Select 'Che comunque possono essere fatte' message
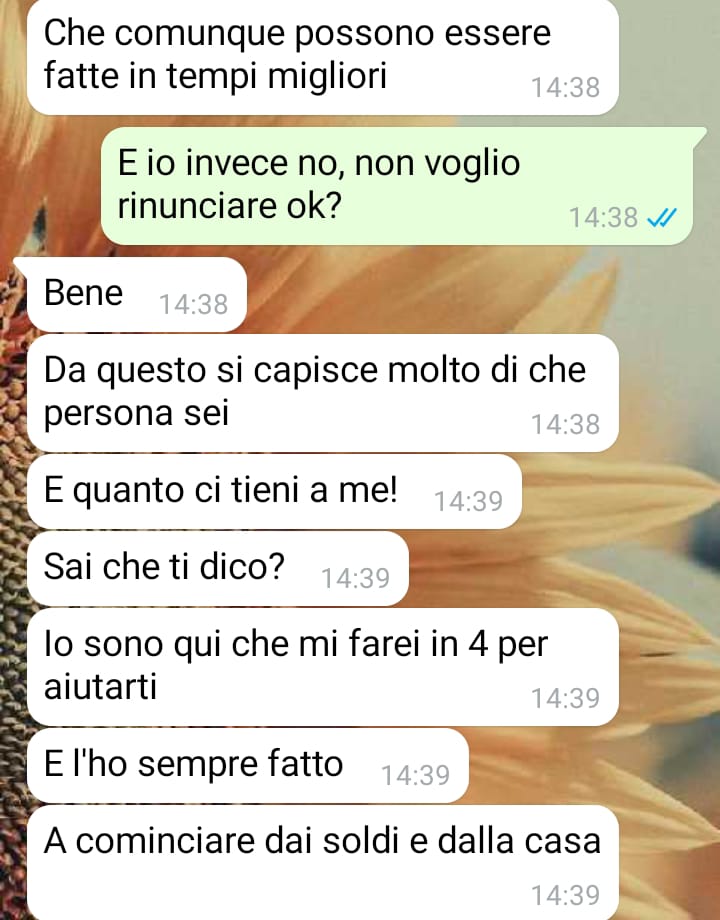This screenshot has width=720, height=920. click(x=323, y=56)
